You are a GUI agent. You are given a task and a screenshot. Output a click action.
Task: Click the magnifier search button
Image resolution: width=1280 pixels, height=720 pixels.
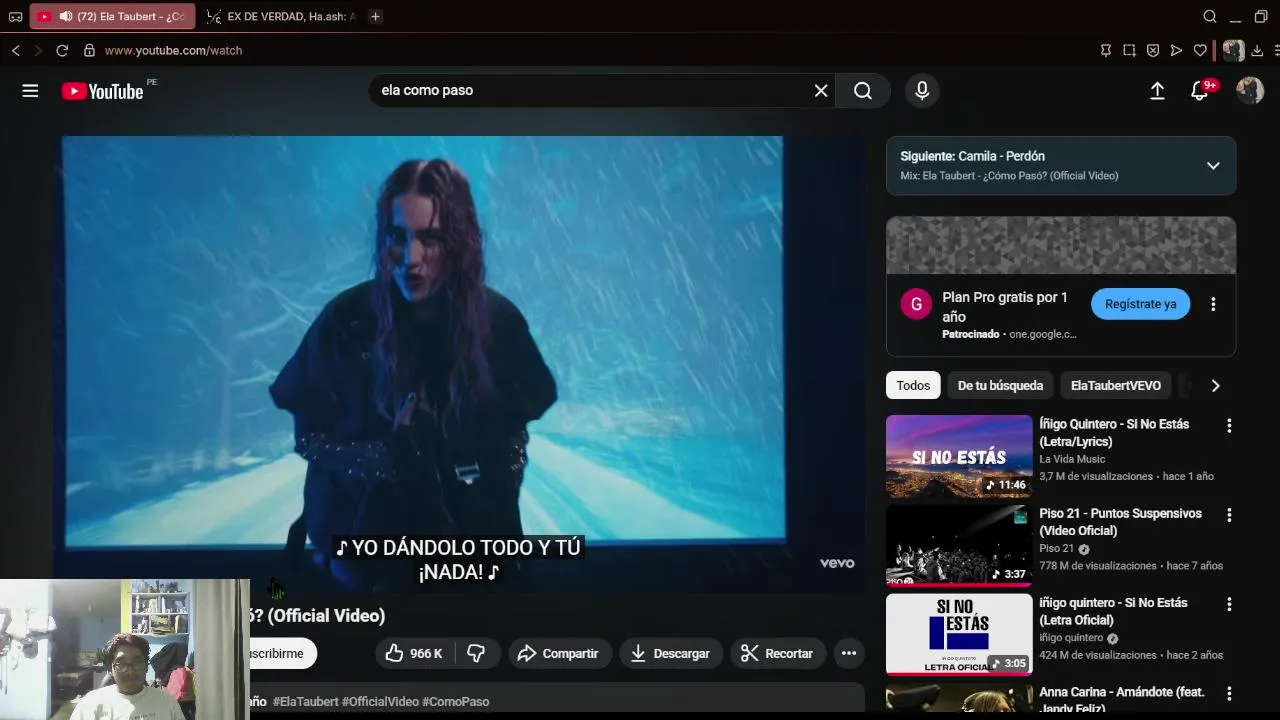pos(863,91)
